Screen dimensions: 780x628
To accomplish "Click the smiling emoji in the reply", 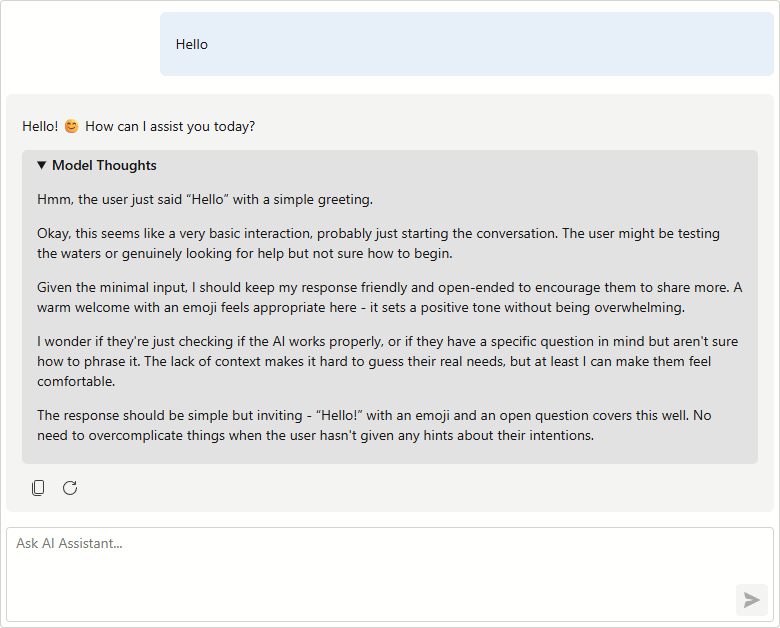I will coord(72,126).
